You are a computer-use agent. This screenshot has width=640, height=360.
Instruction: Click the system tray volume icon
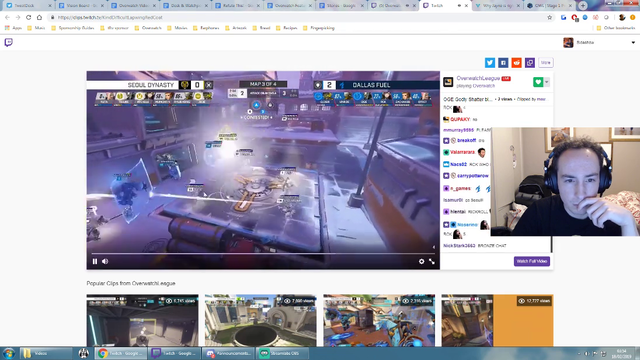pyautogui.click(x=587, y=354)
